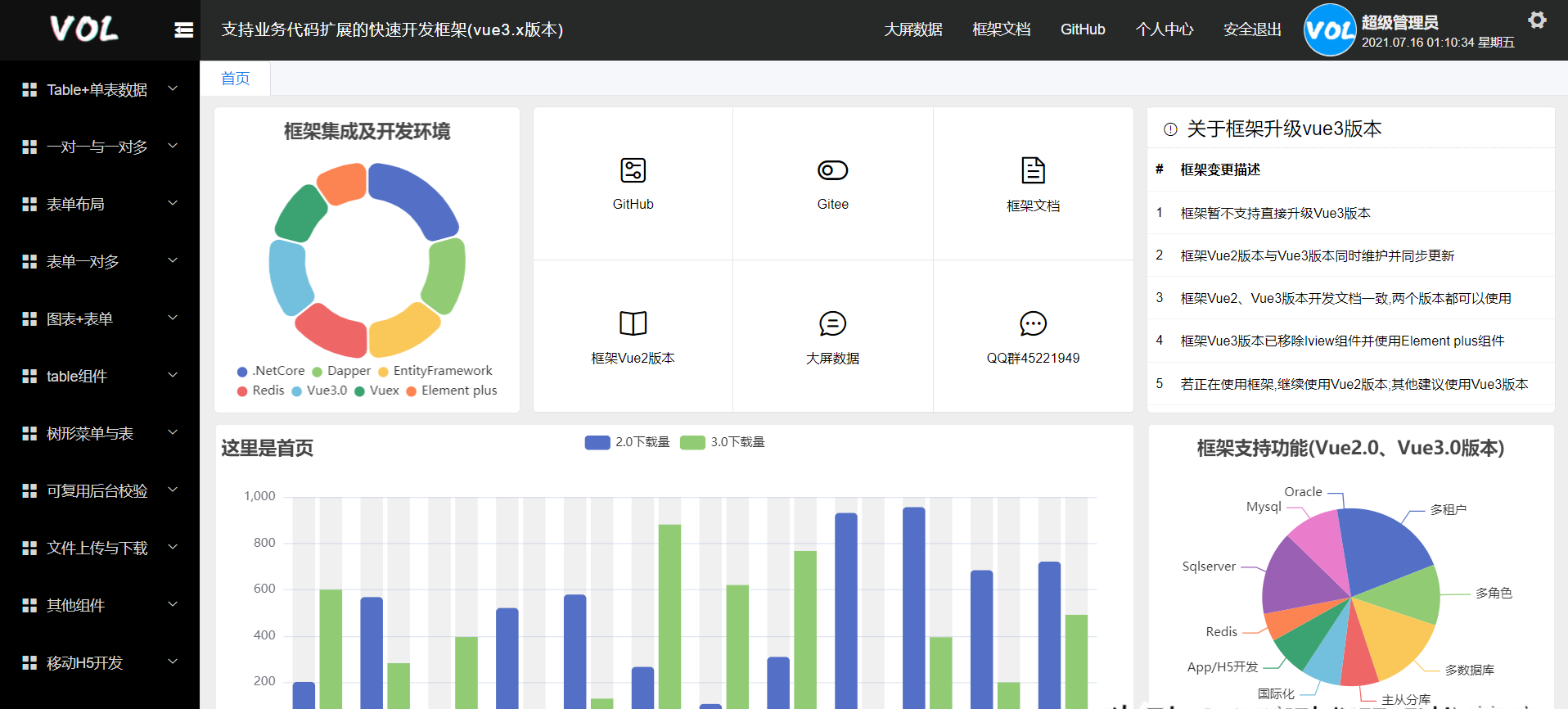Image resolution: width=1568 pixels, height=709 pixels.
Task: Click the hamburger menu collapse icon
Action: pyautogui.click(x=184, y=30)
